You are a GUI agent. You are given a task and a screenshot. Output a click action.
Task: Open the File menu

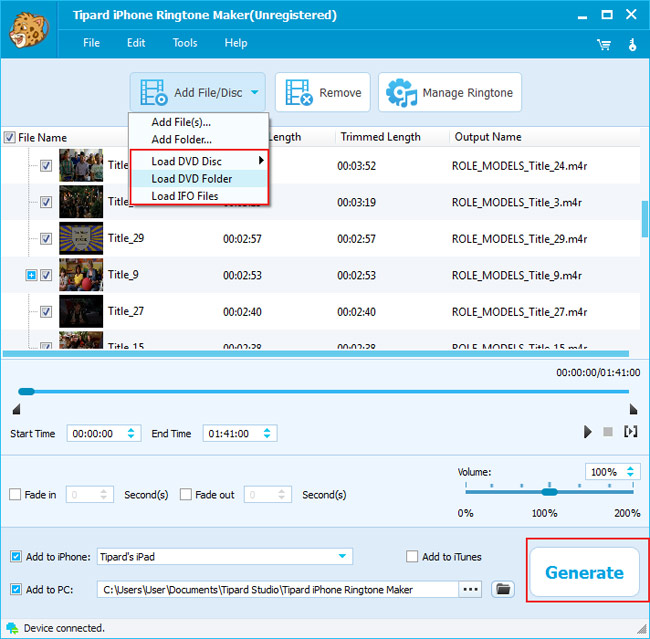point(91,43)
